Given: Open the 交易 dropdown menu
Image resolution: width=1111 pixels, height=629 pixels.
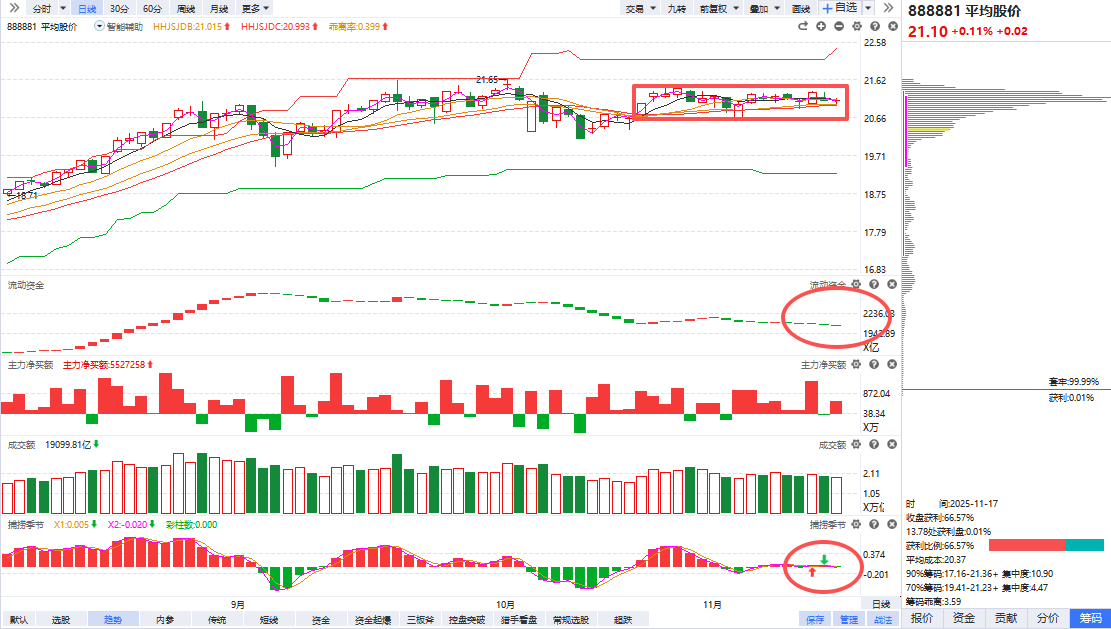Looking at the screenshot, I should (x=637, y=8).
